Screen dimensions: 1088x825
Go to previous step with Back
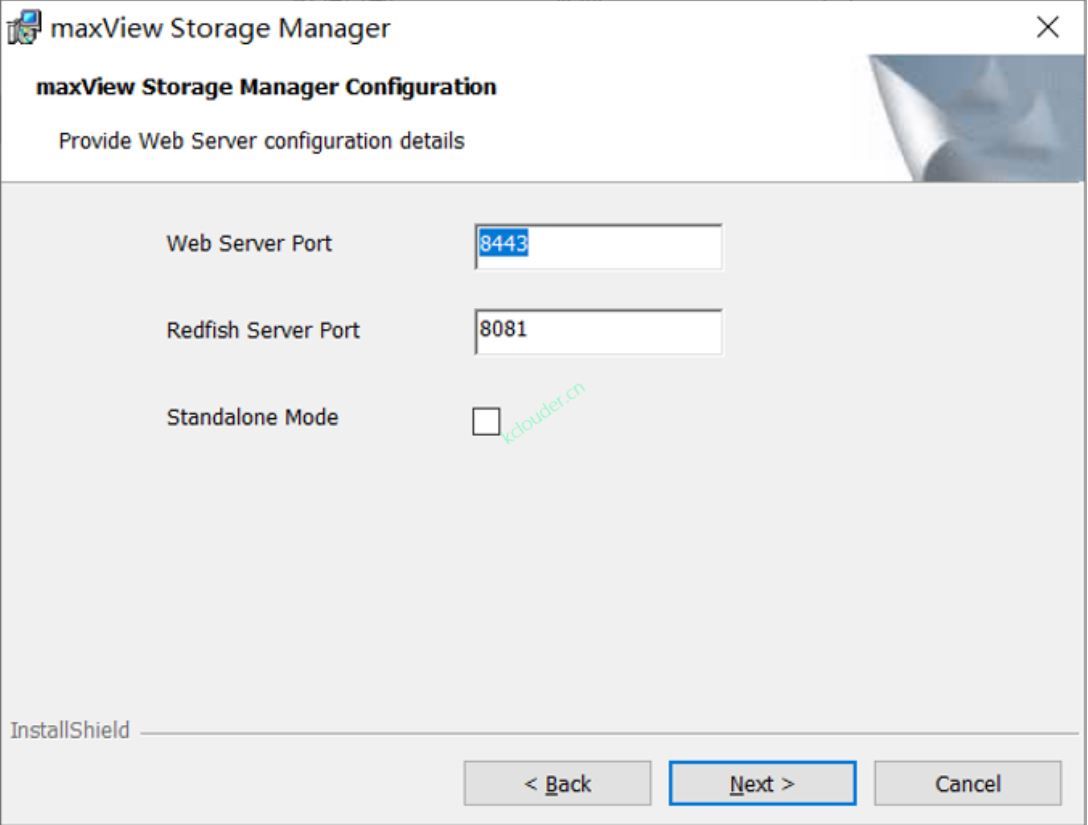[x=557, y=783]
